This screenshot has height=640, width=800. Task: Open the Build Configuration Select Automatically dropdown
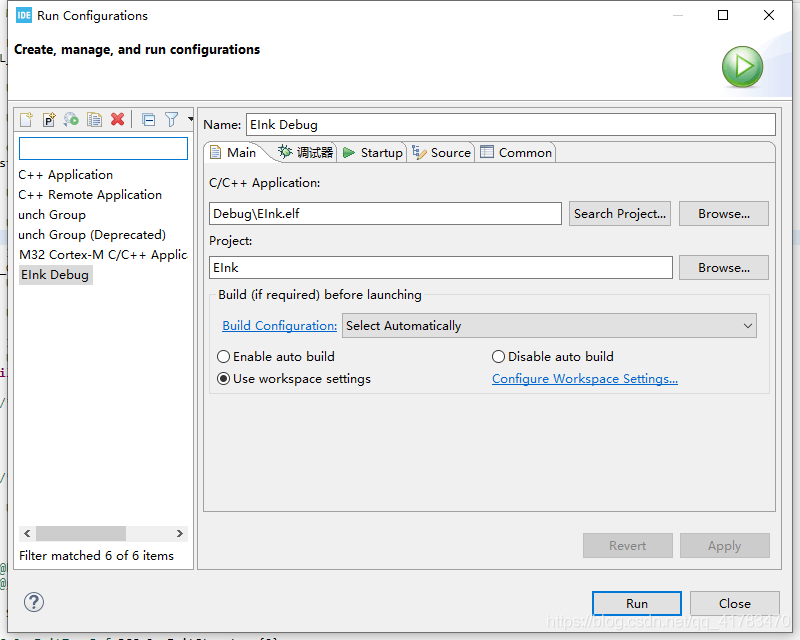(549, 326)
